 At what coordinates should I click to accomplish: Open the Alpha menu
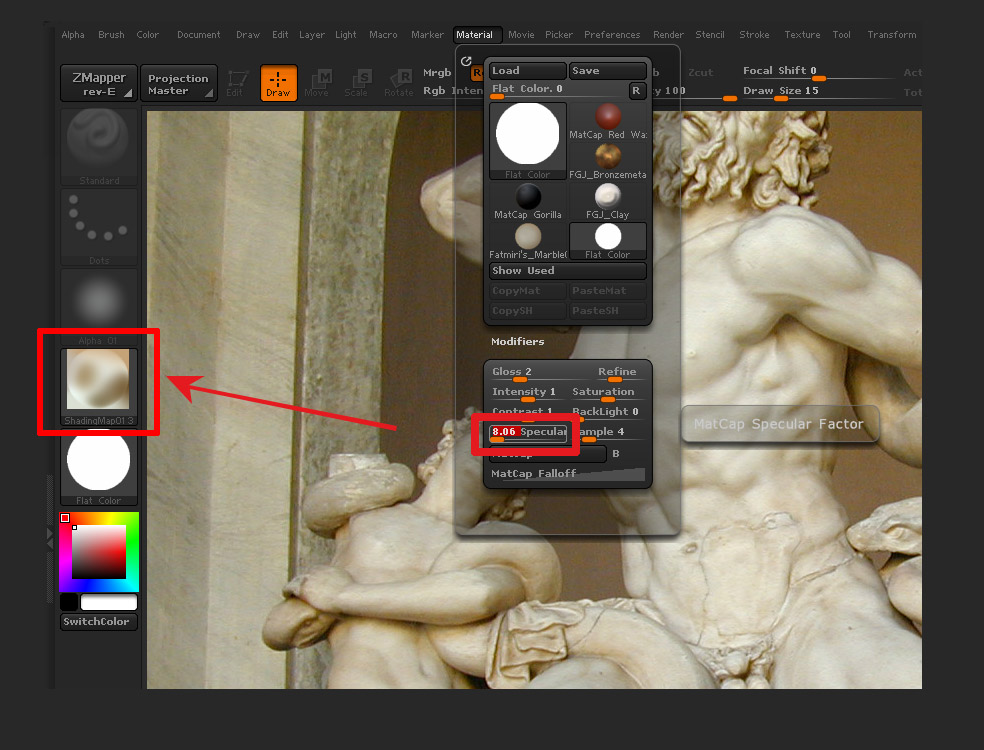[73, 35]
